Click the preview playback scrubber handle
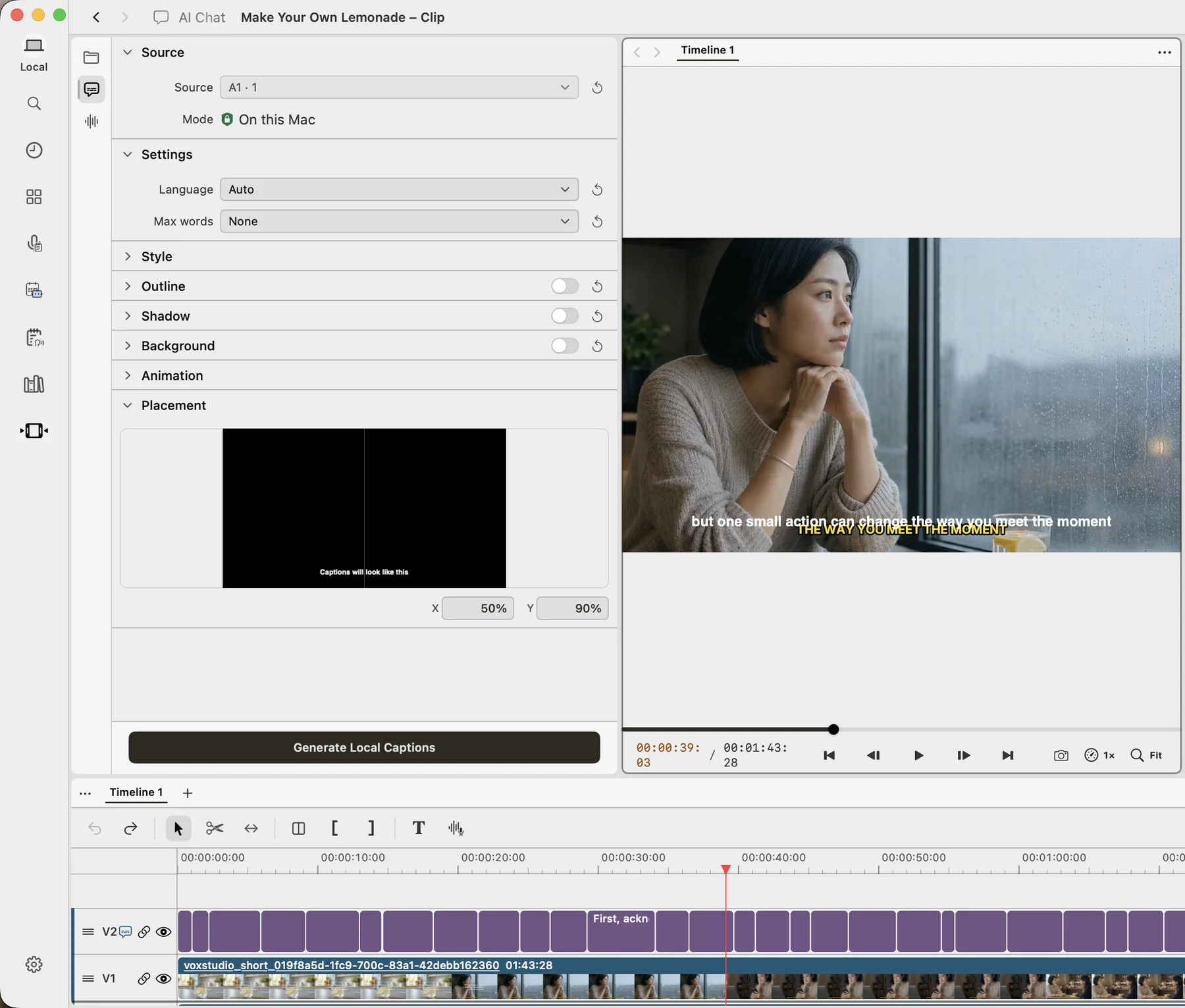The image size is (1185, 1008). tap(833, 729)
